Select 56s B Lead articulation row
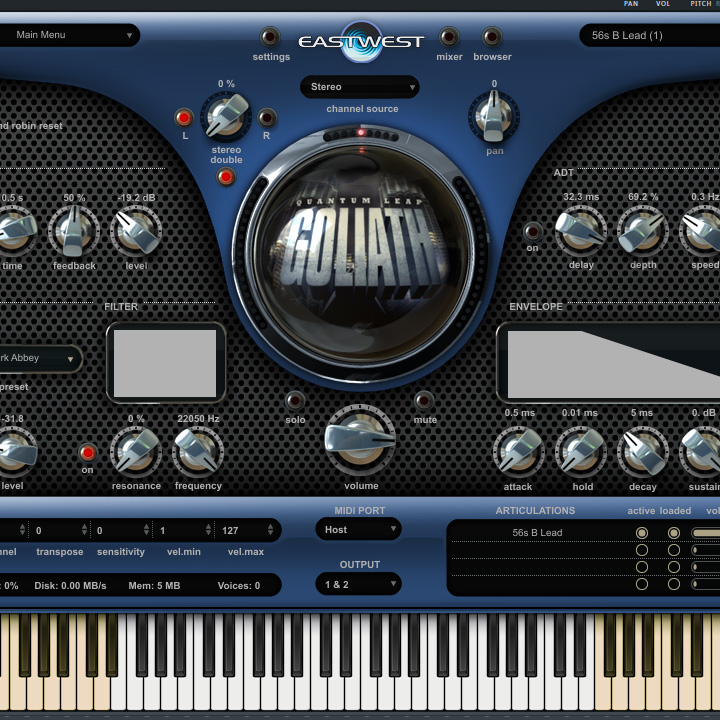The height and width of the screenshot is (720, 720). pyautogui.click(x=537, y=533)
